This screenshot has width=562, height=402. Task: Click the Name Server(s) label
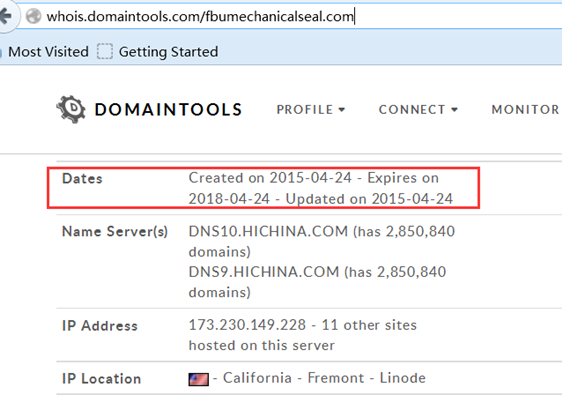(x=115, y=231)
